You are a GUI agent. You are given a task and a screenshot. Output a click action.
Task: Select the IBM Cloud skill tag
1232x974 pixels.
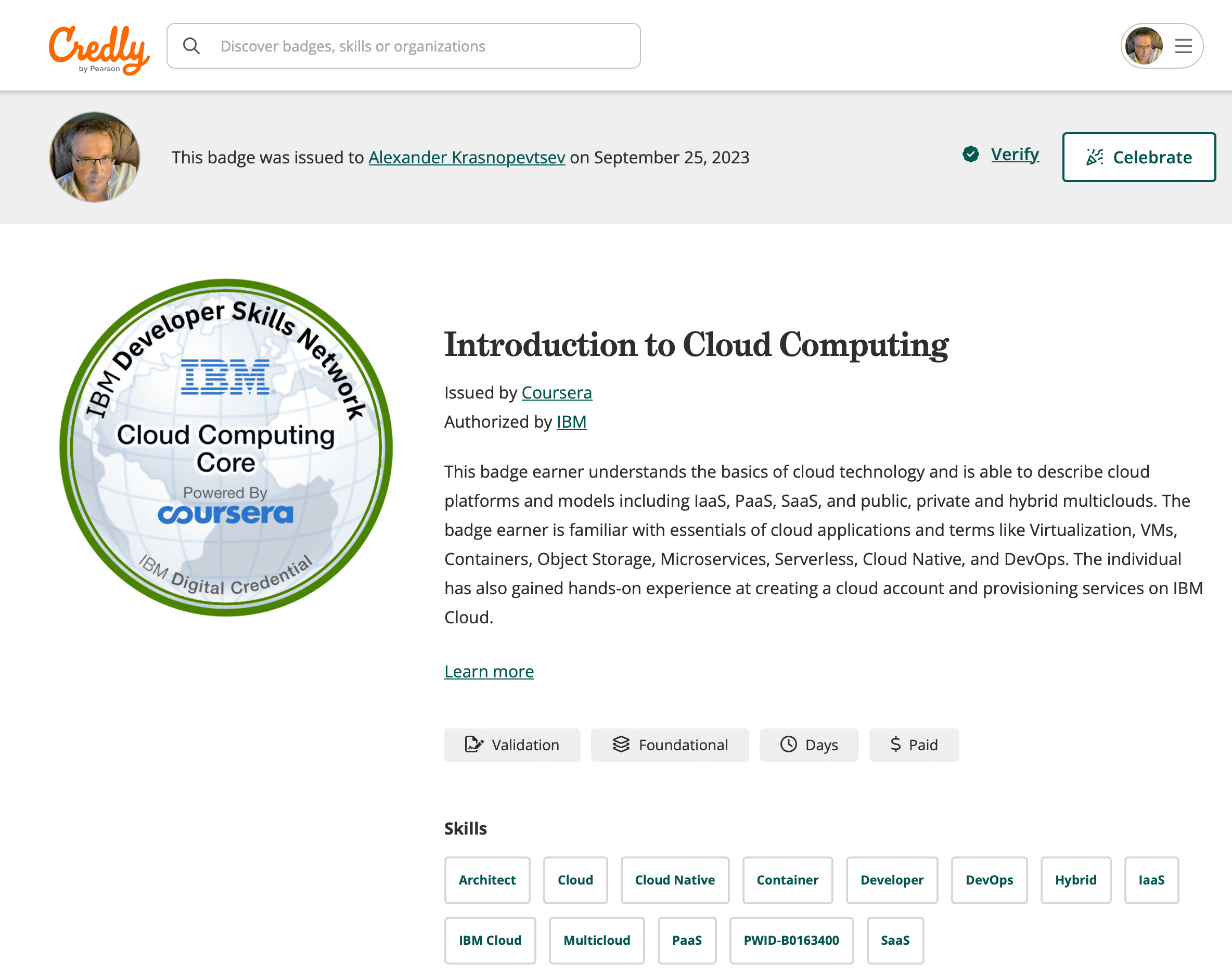490,941
